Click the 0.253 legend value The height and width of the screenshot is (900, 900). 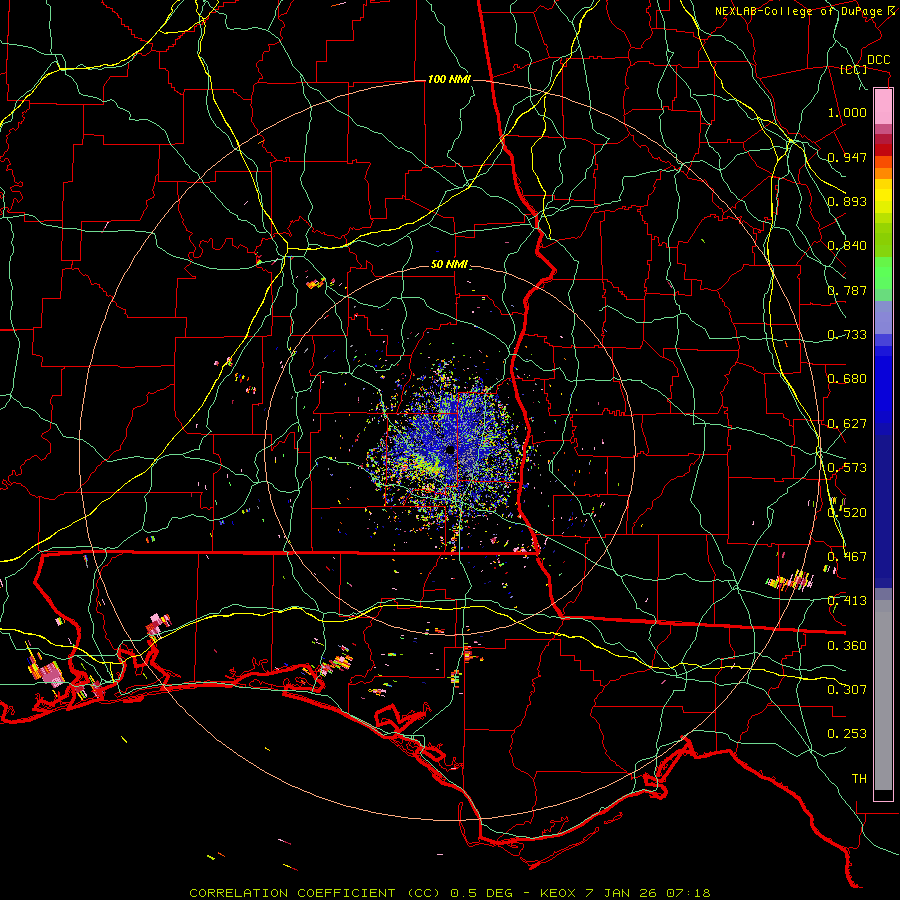[x=847, y=734]
